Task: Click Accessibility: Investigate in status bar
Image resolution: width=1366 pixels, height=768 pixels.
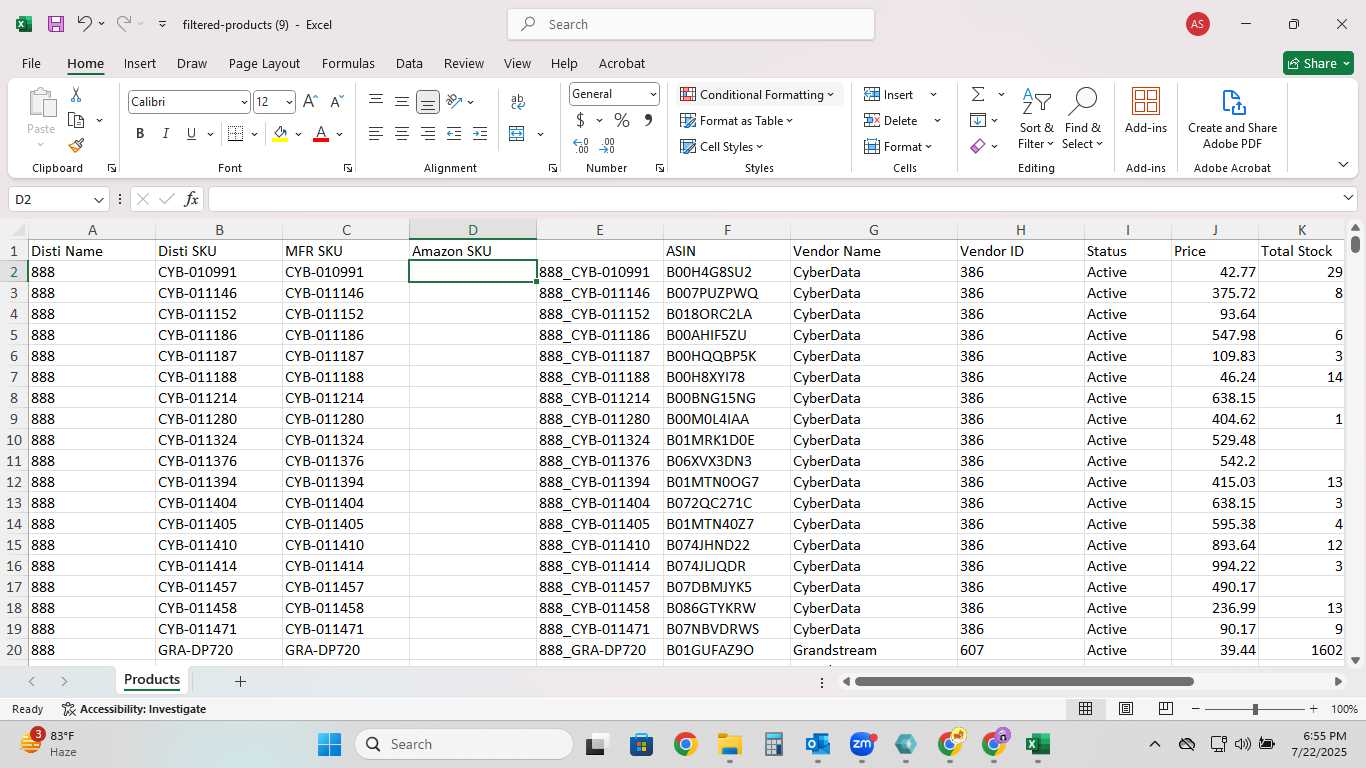Action: 134,709
